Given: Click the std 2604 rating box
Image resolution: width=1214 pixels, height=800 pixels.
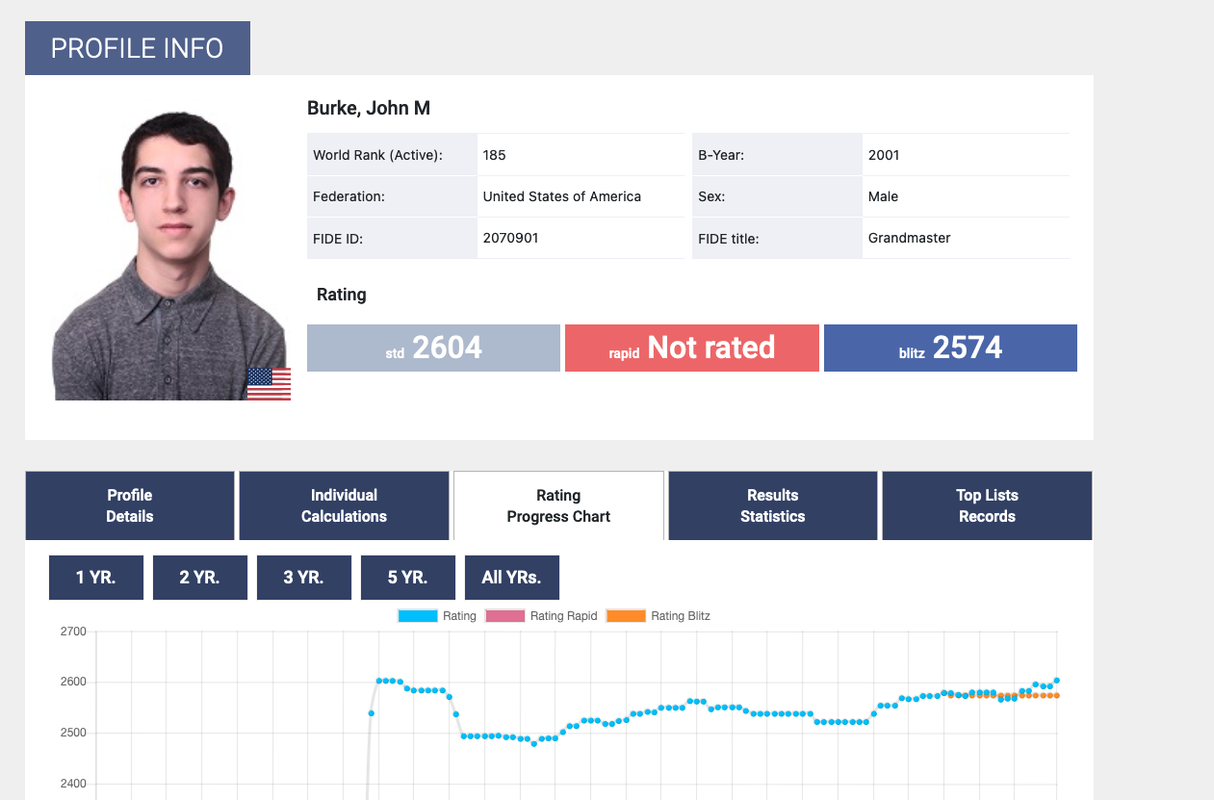Looking at the screenshot, I should (x=433, y=348).
